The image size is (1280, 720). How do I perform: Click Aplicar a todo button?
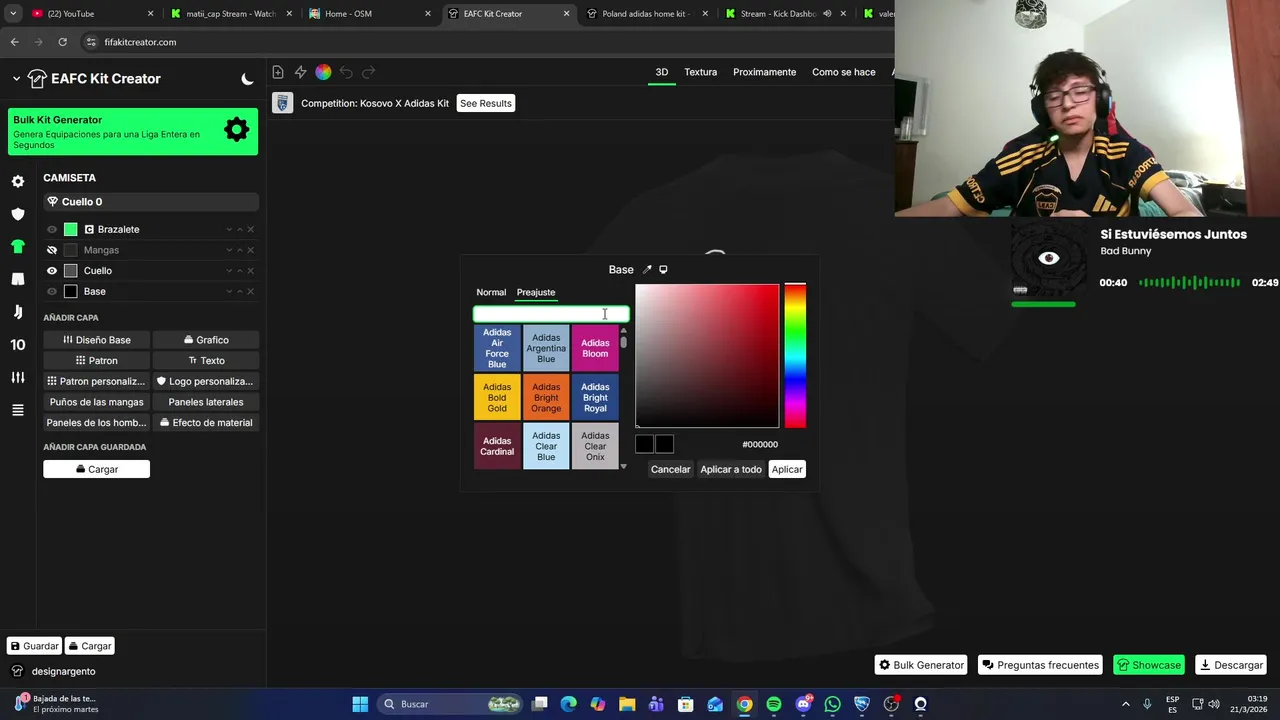(731, 469)
